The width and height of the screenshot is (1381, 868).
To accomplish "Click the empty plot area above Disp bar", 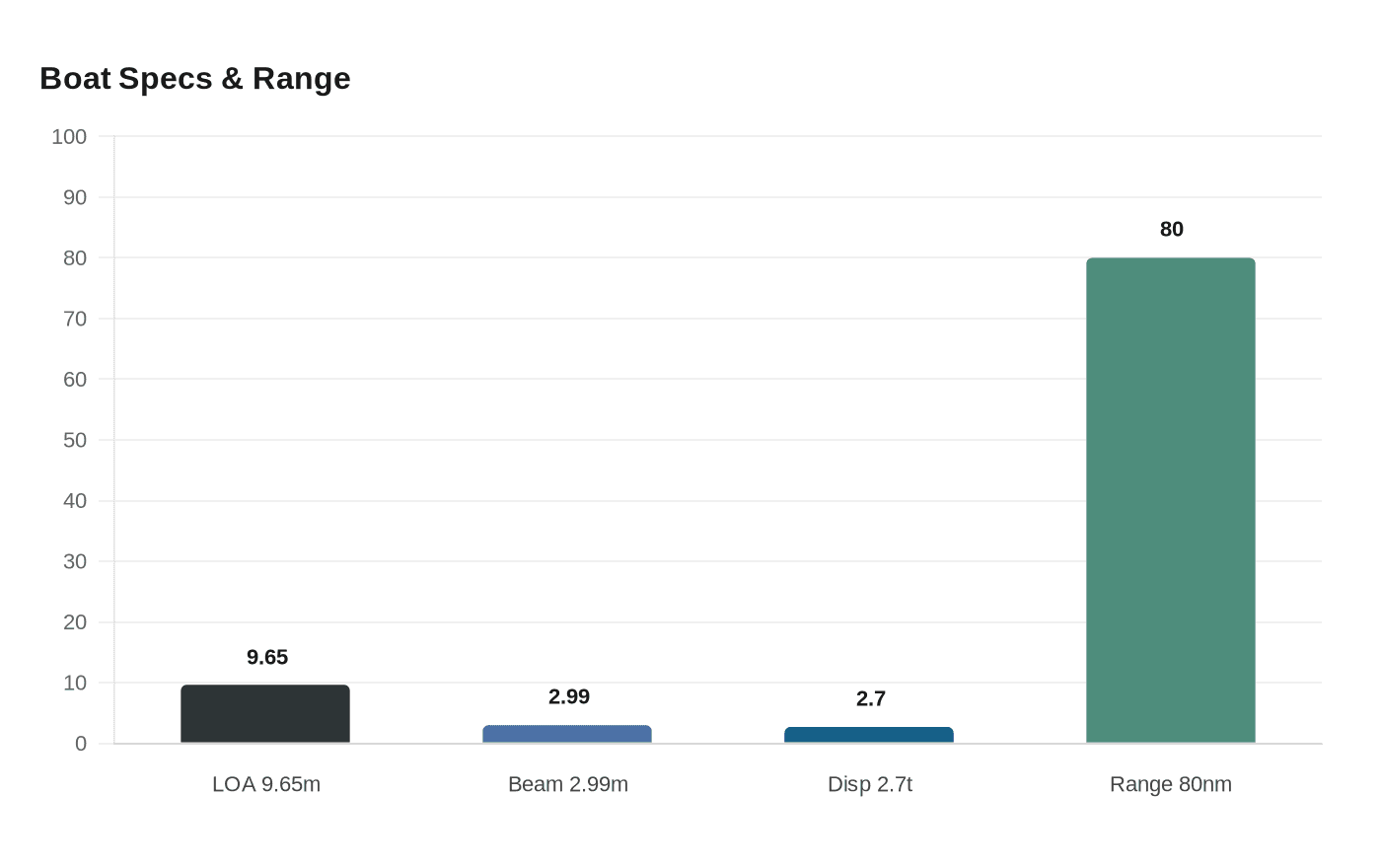I will coord(869,444).
